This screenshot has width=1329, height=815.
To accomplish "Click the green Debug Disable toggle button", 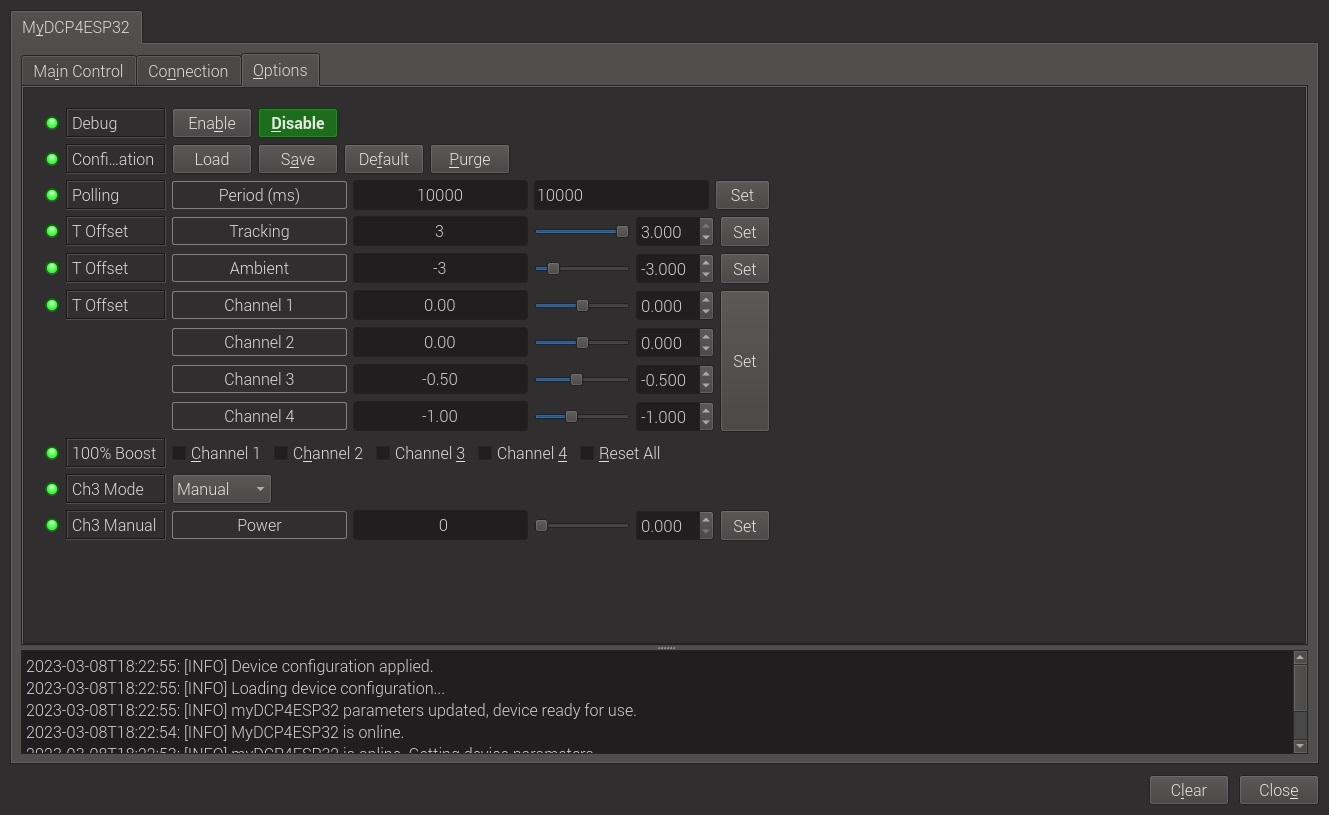I will coord(298,123).
